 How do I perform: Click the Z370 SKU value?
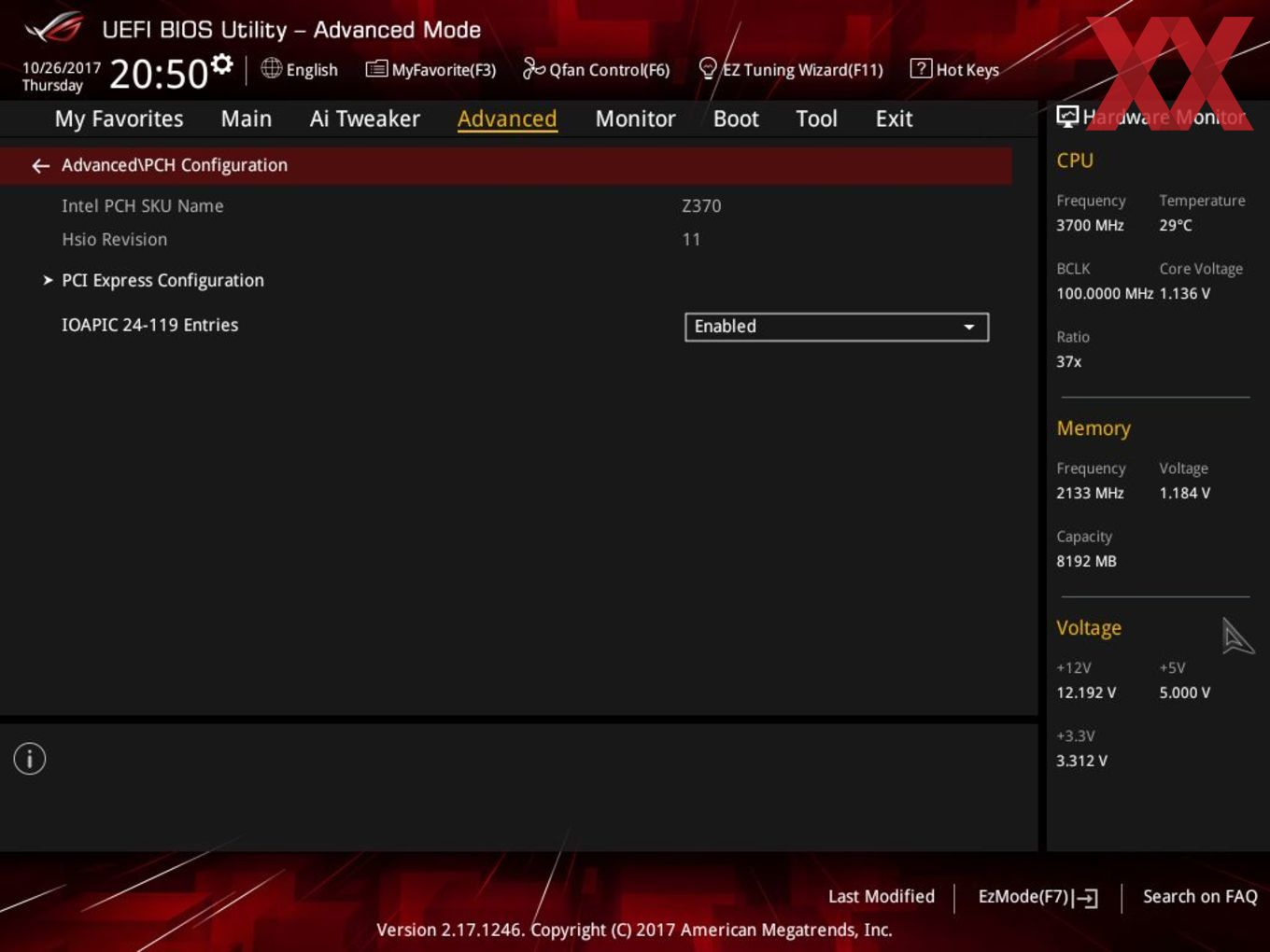point(701,205)
